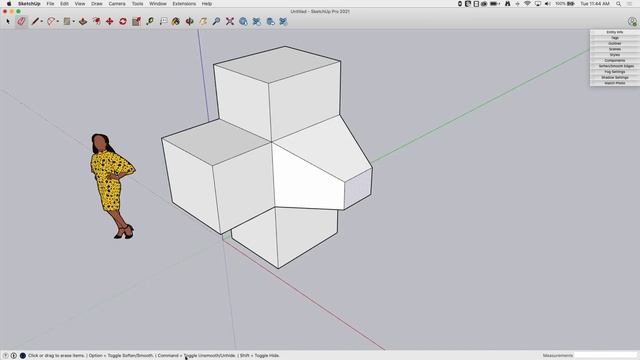Select the Eraser tool

click(x=22, y=21)
